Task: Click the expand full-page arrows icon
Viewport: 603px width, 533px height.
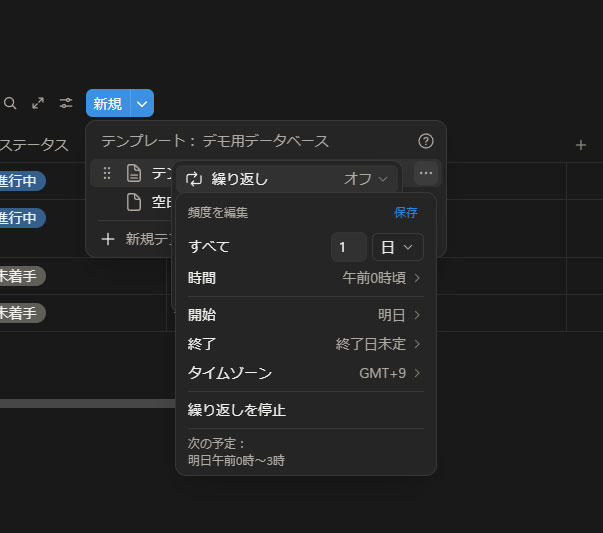Action: 38,103
